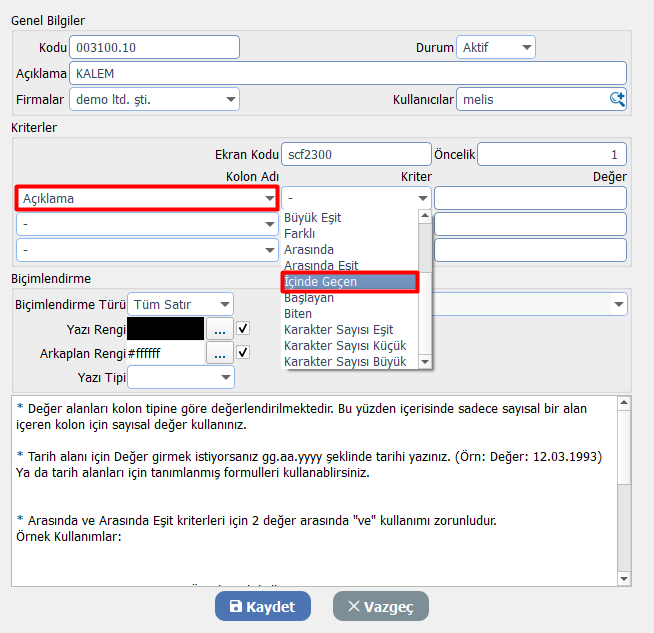Select İçinde Geçen from criteria list
This screenshot has width=654, height=633.
[x=350, y=282]
